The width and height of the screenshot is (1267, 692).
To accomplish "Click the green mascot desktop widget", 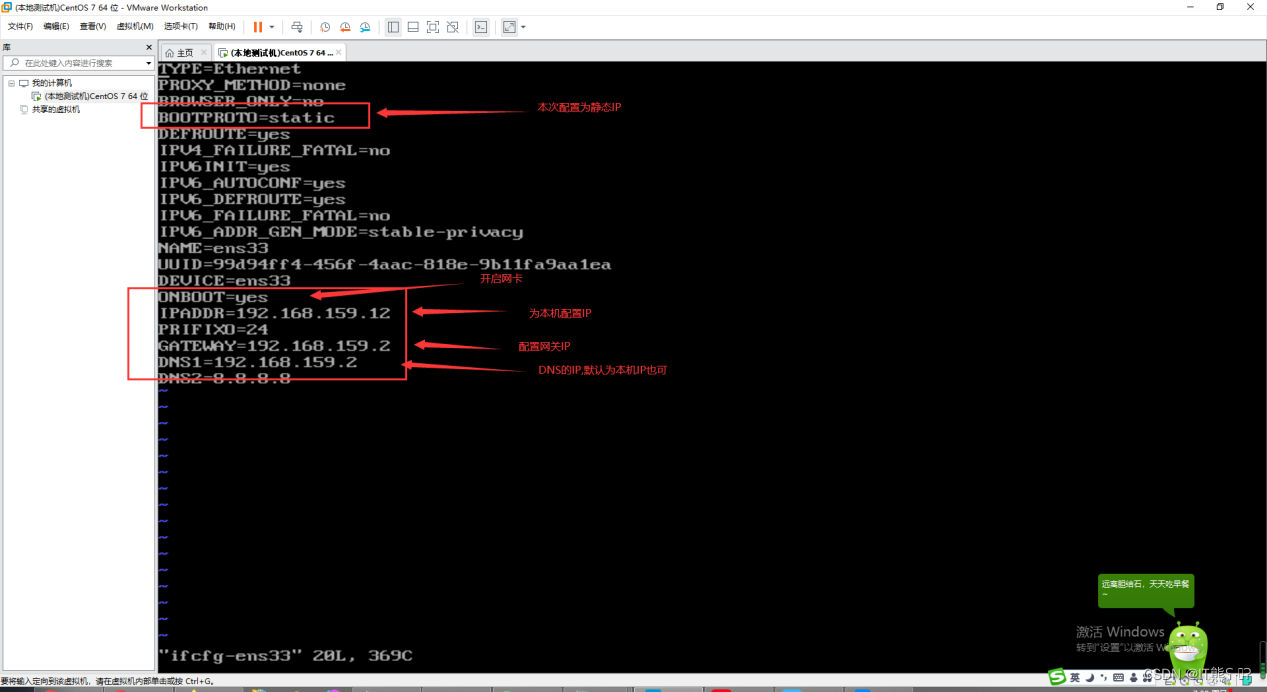I will tap(1187, 647).
